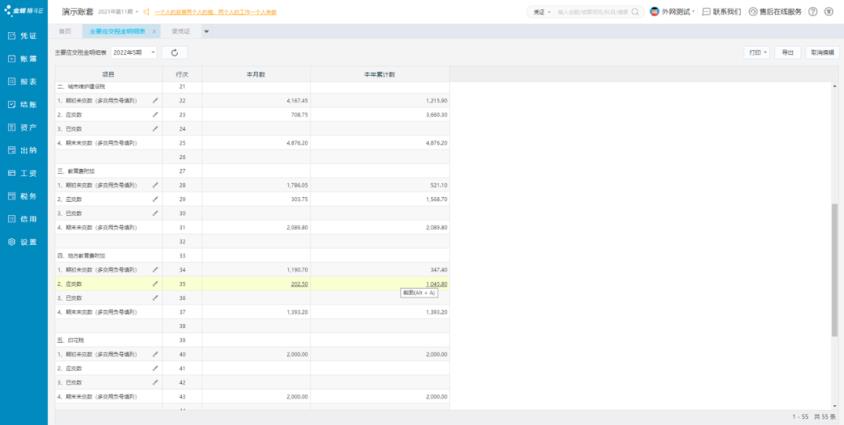Click the announcement speaker icon near the title
844x425 pixels.
[146, 11]
